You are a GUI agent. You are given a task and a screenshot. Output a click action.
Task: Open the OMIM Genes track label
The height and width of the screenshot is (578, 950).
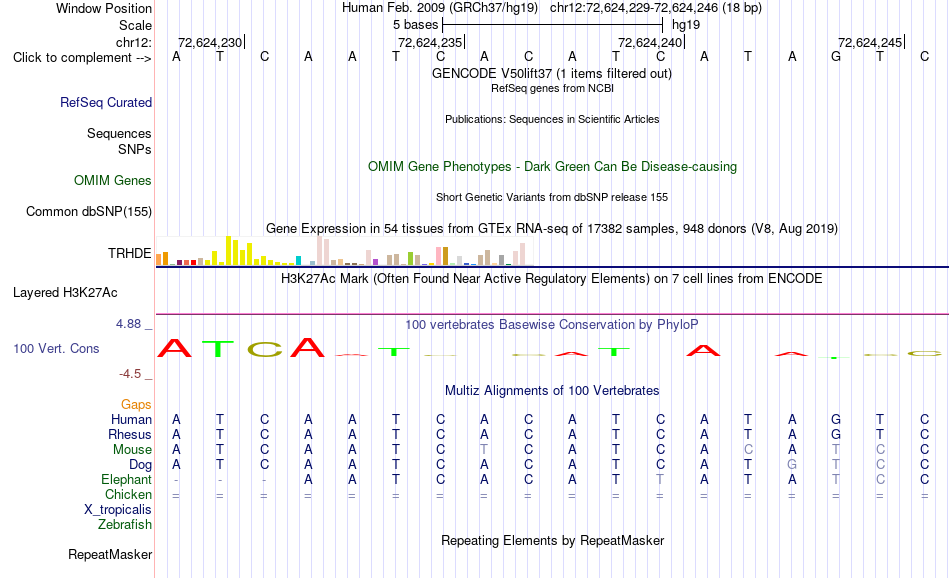click(113, 181)
